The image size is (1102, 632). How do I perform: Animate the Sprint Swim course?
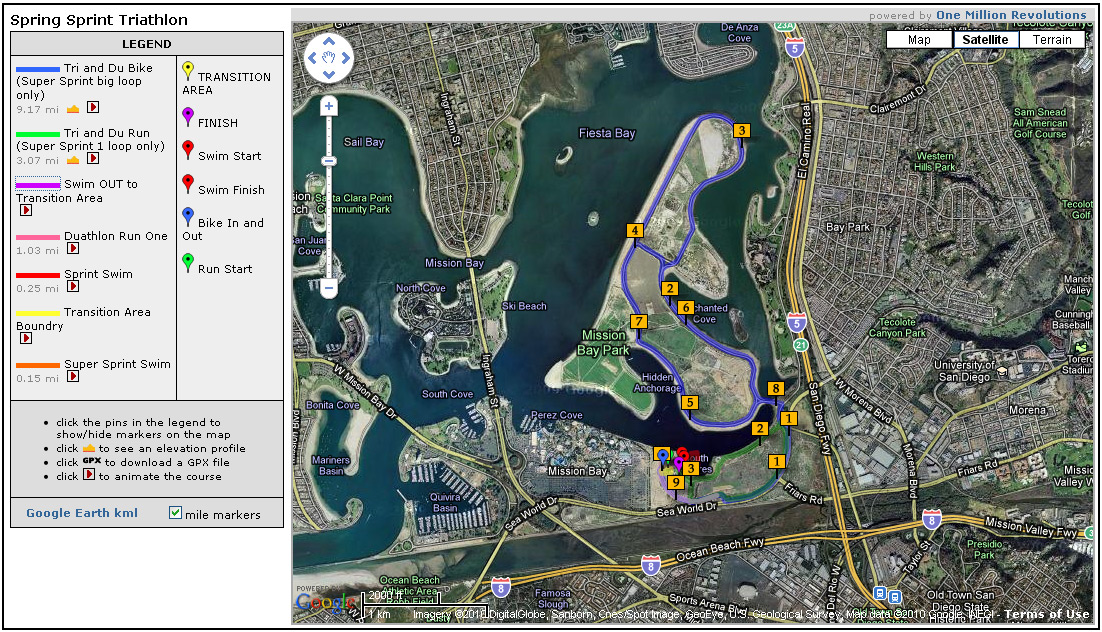tap(73, 287)
